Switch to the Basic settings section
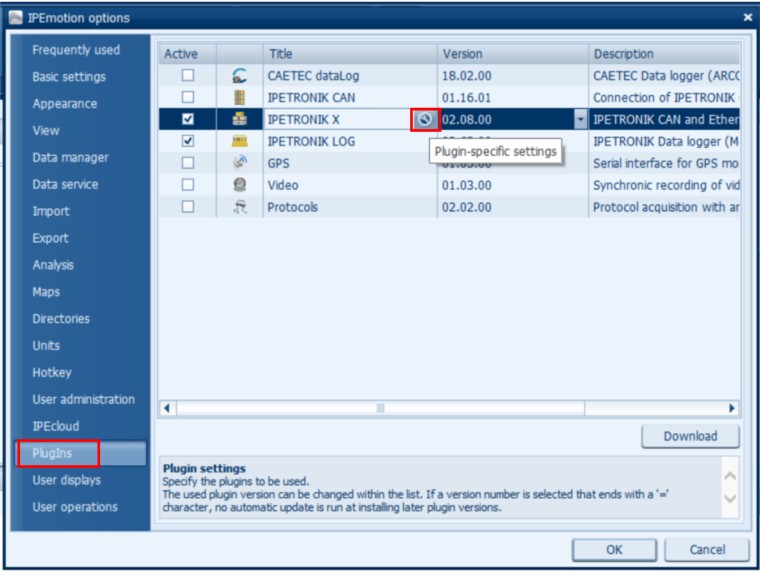 (x=68, y=77)
